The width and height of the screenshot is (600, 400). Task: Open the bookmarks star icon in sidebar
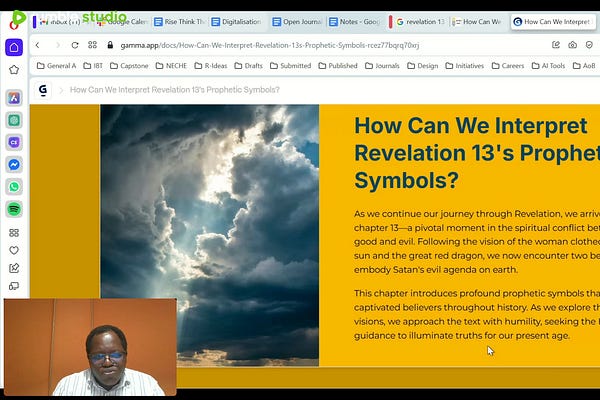click(x=14, y=70)
